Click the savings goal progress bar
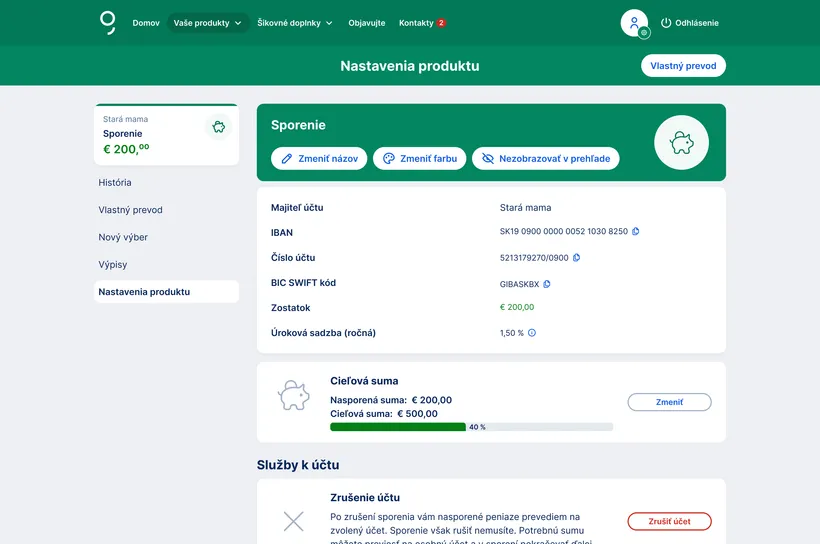 pyautogui.click(x=471, y=427)
